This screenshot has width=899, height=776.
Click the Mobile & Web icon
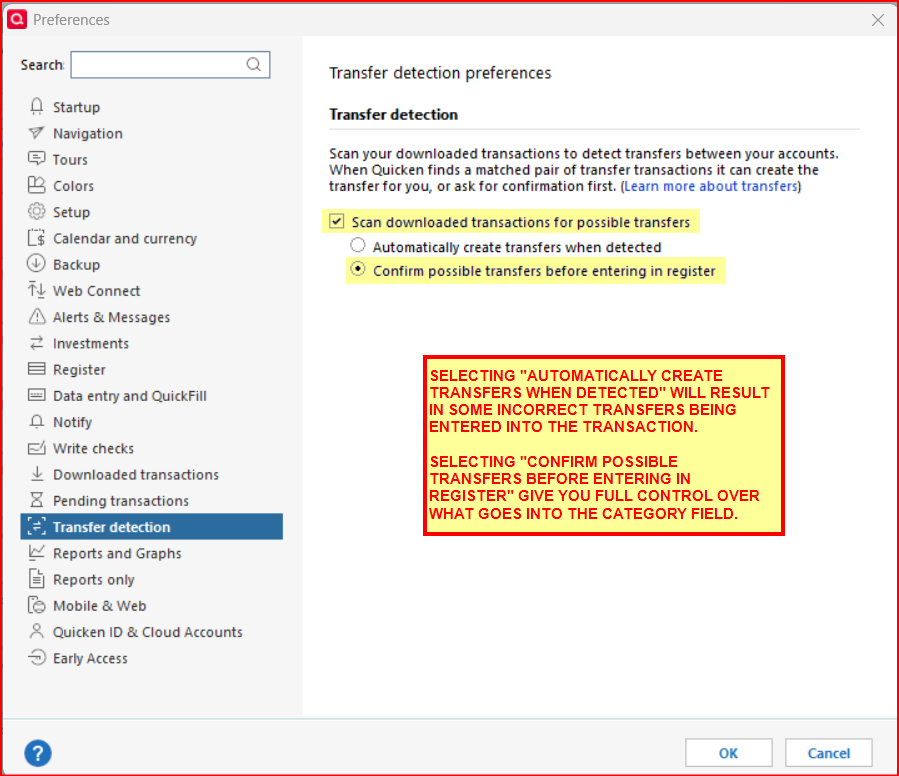point(37,605)
